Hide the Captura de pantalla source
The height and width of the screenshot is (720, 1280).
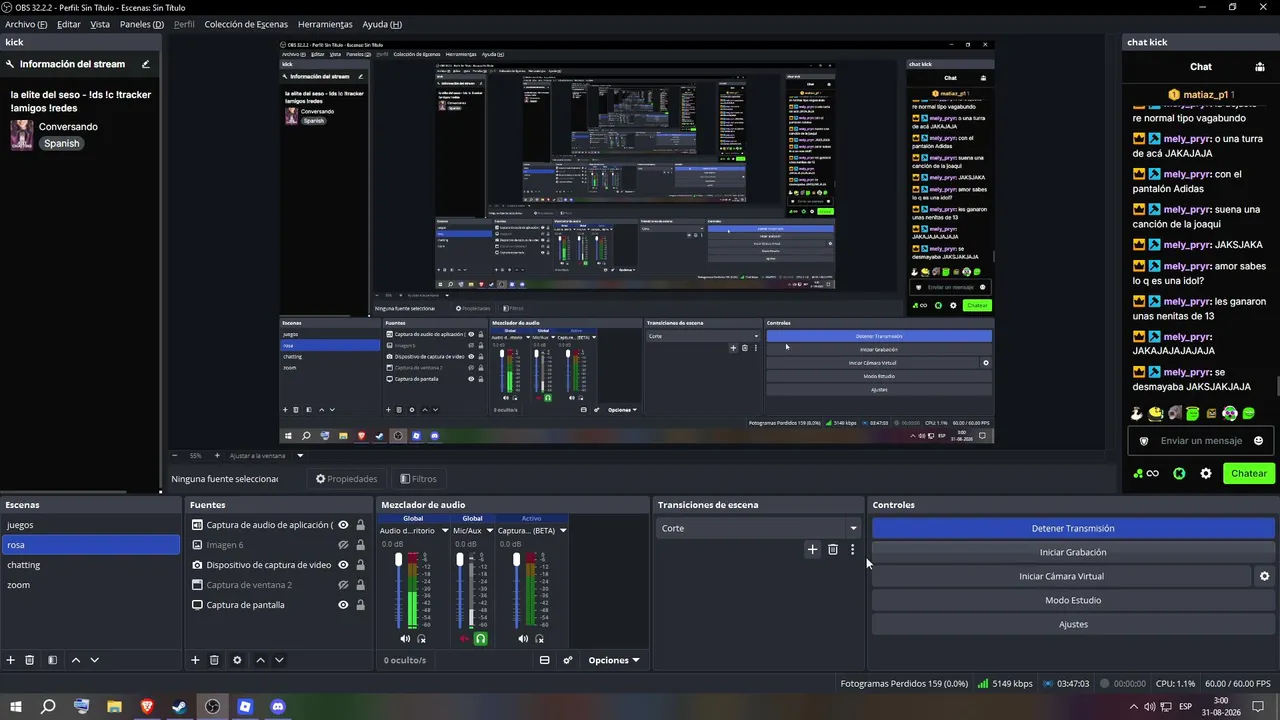pyautogui.click(x=343, y=605)
